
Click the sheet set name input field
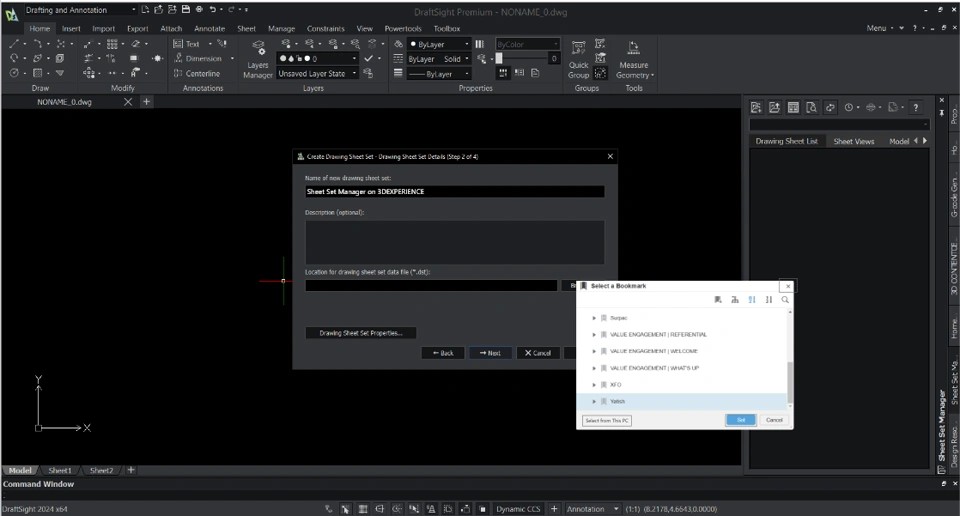(454, 192)
